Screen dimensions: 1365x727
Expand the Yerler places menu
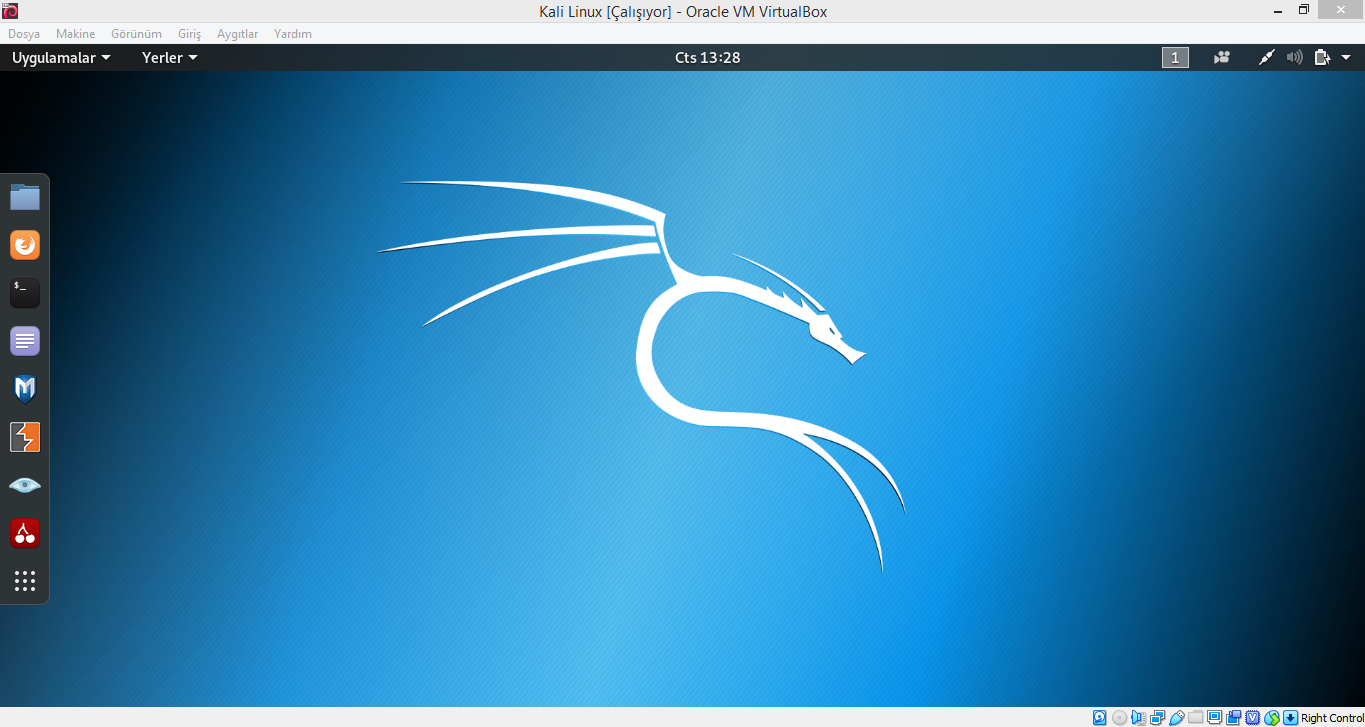[x=170, y=58]
